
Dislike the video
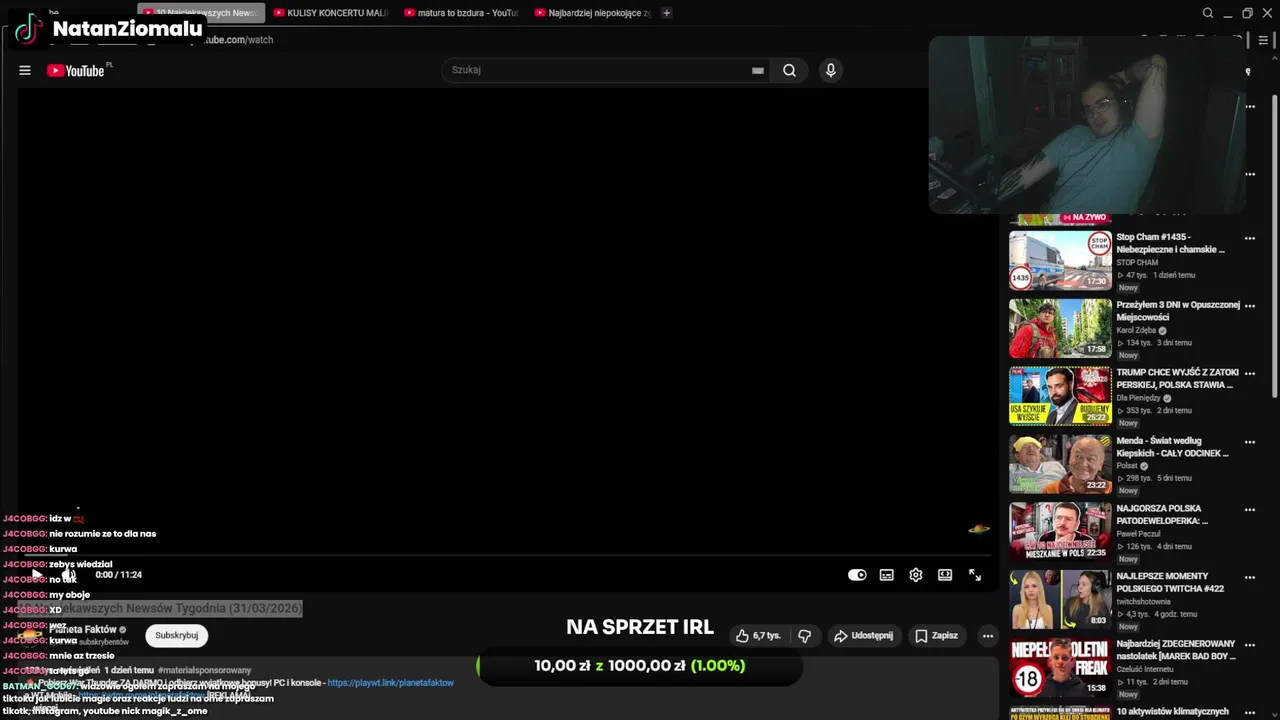coord(804,635)
